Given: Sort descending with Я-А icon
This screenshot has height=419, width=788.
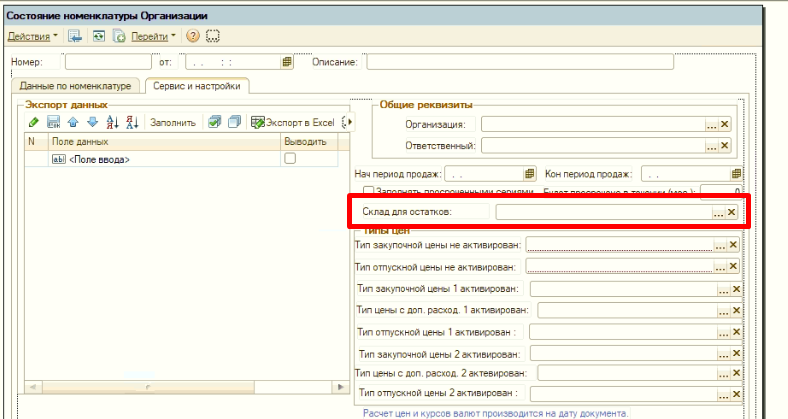Looking at the screenshot, I should tap(130, 122).
